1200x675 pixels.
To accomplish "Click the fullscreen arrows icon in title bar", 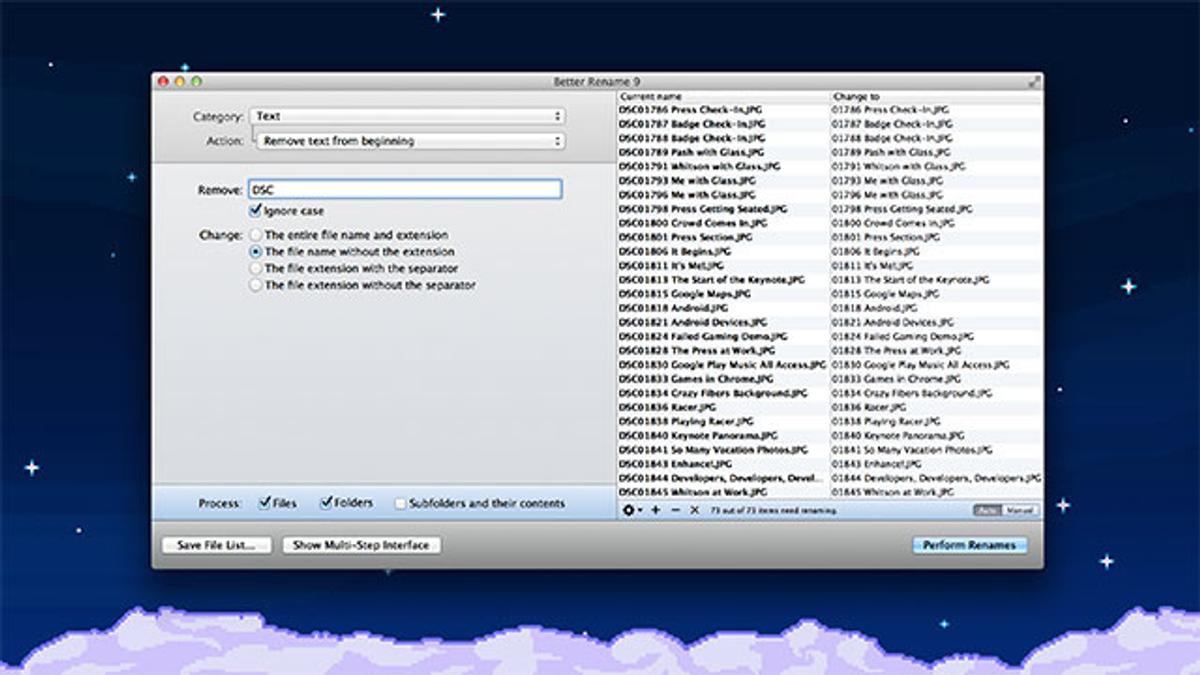I will (1032, 81).
